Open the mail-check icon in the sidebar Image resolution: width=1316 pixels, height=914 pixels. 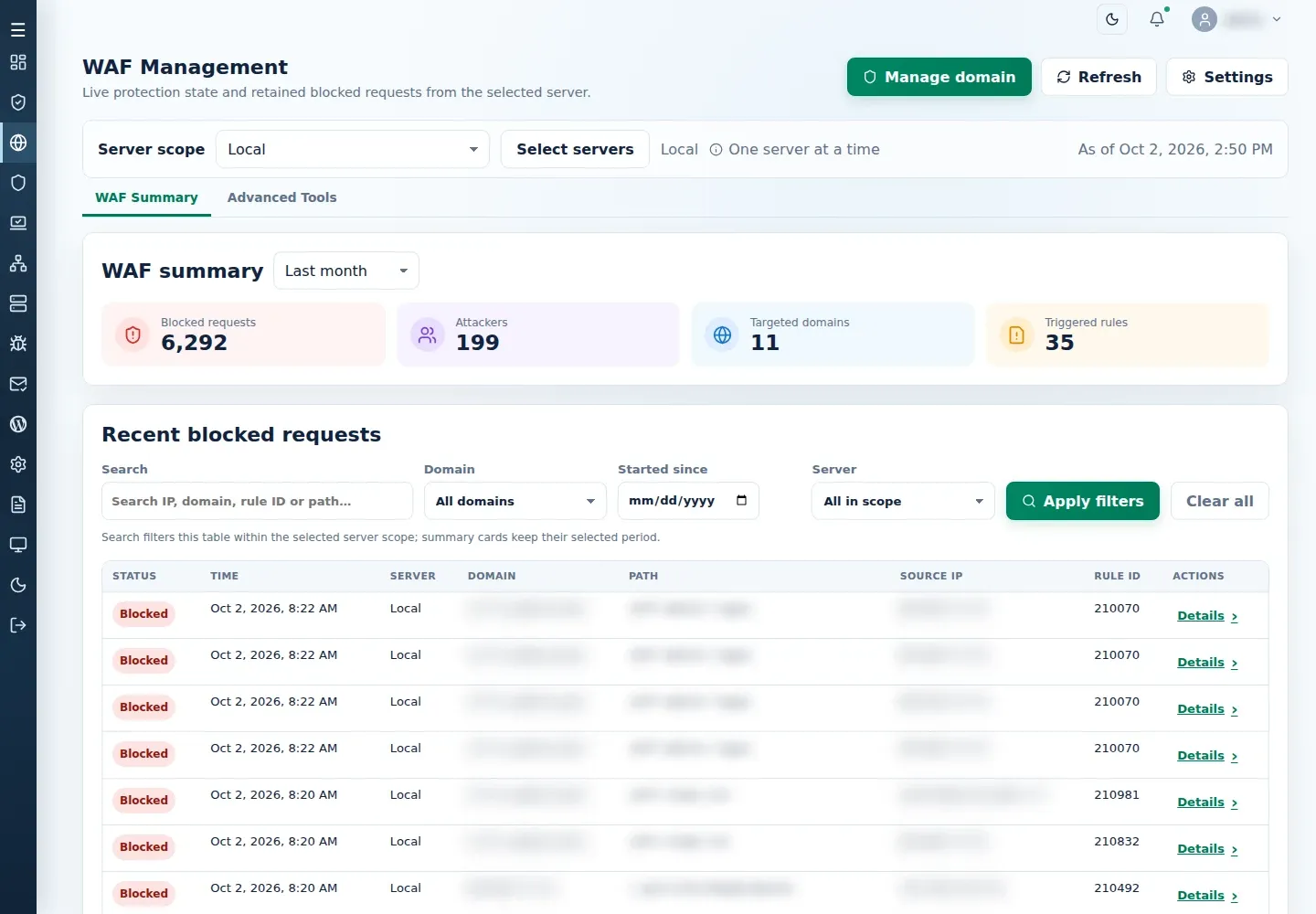[x=18, y=384]
